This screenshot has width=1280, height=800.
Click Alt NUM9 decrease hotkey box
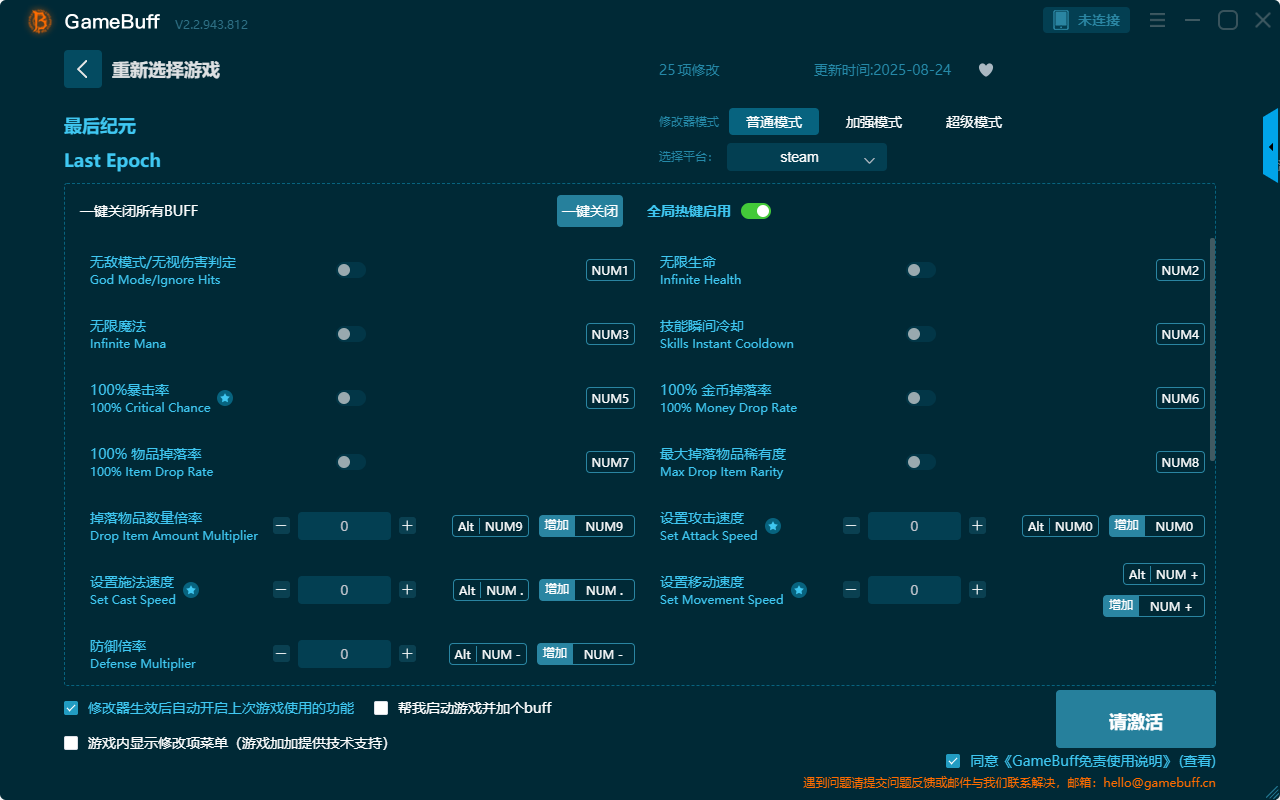[491, 526]
